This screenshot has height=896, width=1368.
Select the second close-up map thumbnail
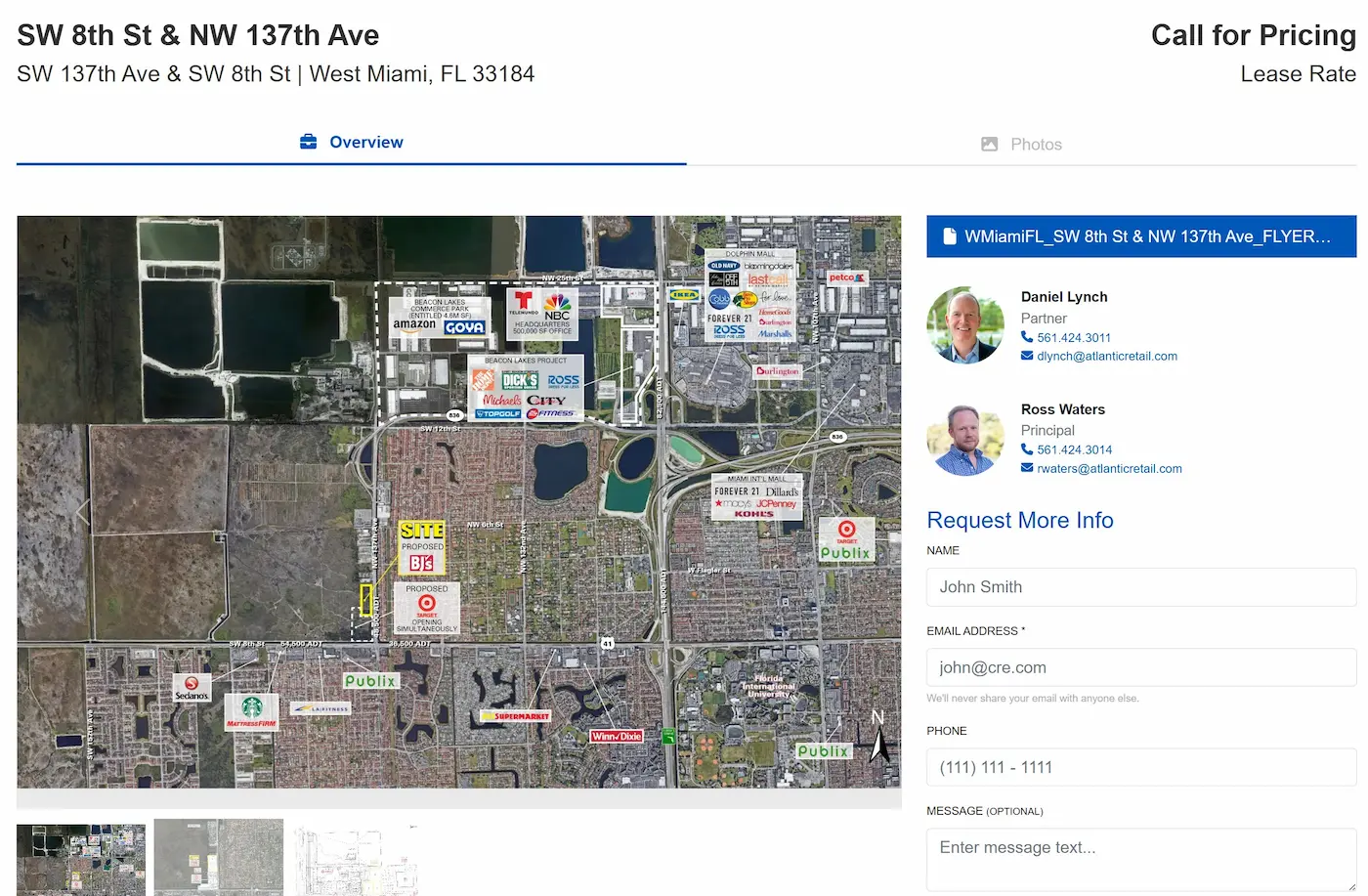click(x=219, y=858)
